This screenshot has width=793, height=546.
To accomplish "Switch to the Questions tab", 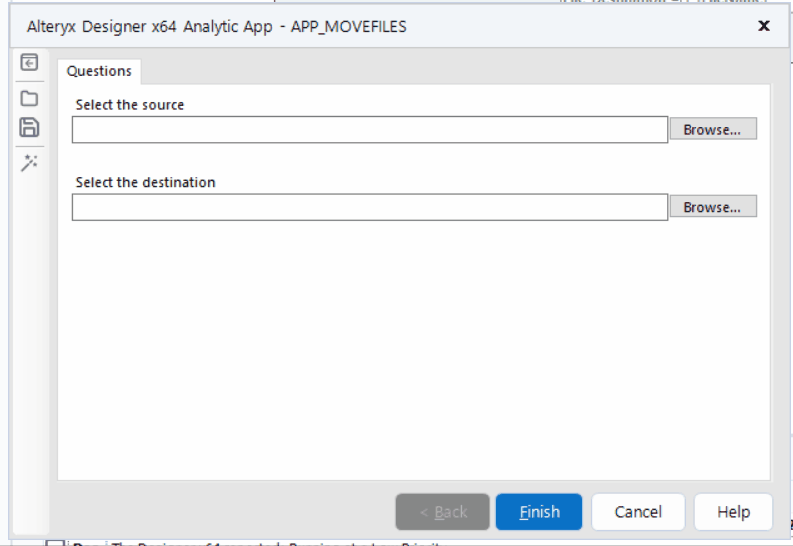I will [x=99, y=71].
